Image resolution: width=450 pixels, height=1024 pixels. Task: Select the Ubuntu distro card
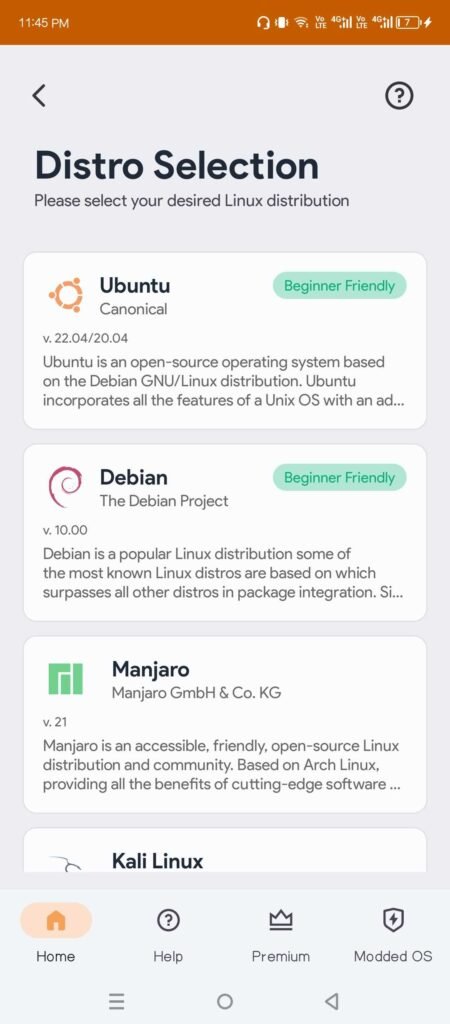tap(225, 340)
